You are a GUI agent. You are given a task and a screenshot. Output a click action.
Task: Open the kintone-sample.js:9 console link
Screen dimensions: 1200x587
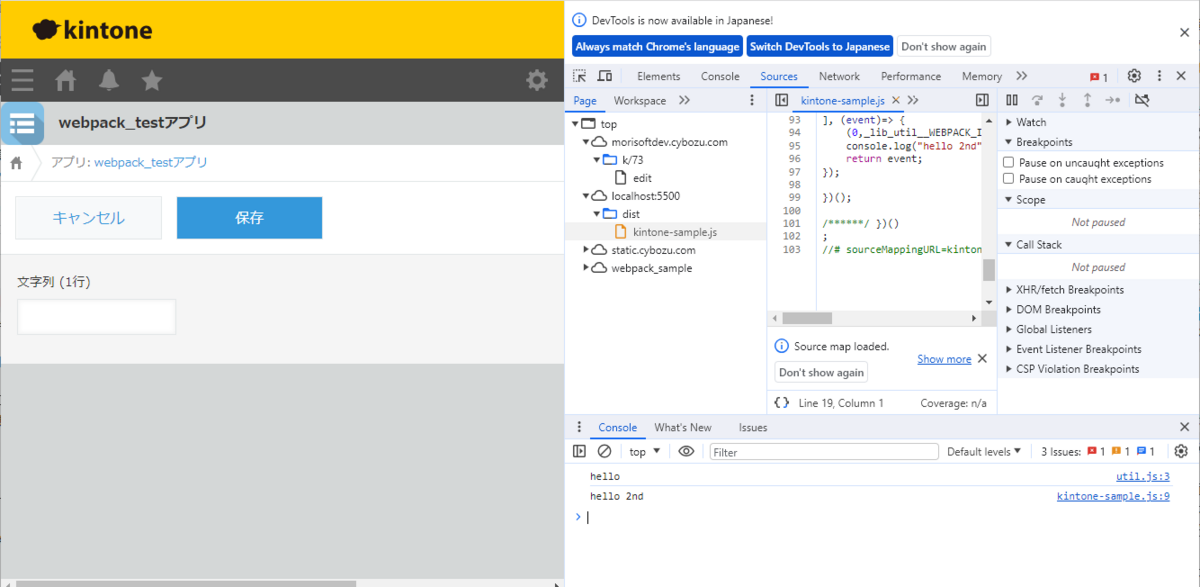(1113, 496)
